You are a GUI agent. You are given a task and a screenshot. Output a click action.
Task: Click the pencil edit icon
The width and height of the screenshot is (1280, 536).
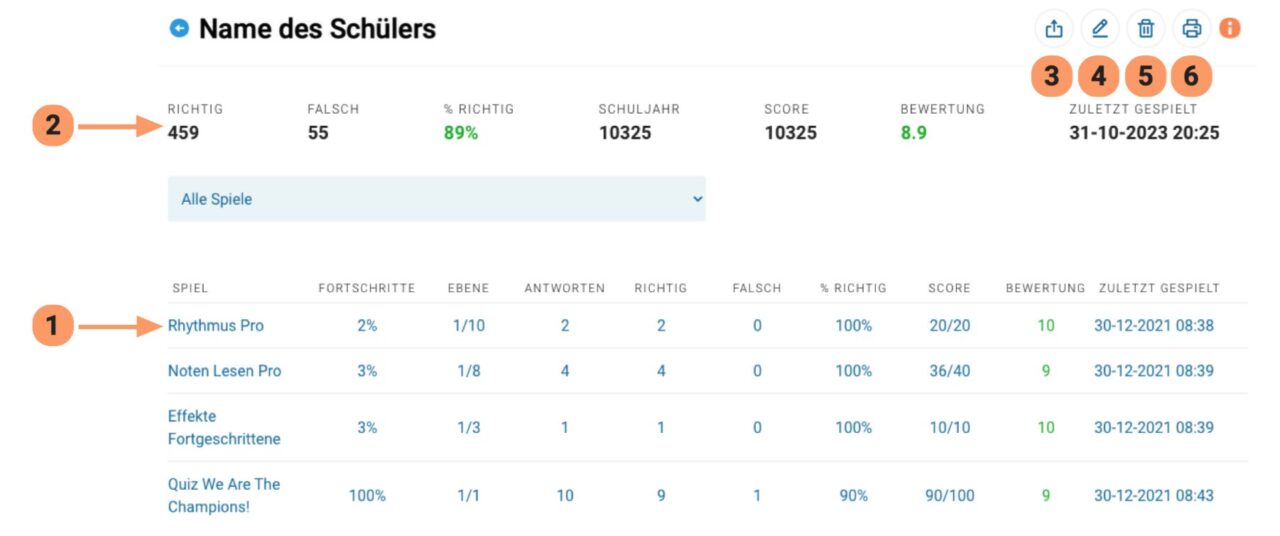click(x=1100, y=29)
